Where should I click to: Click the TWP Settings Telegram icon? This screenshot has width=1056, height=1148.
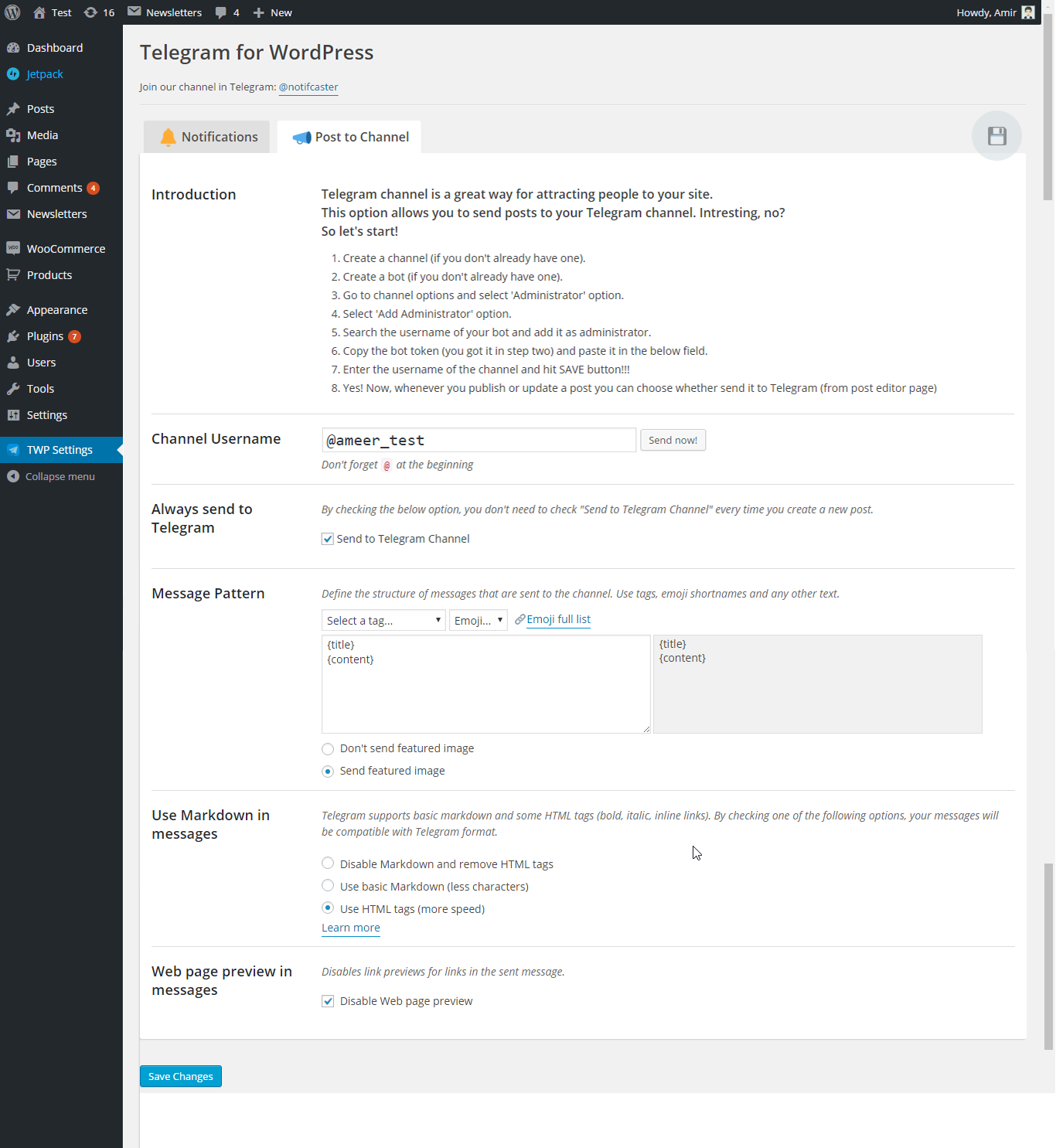point(13,450)
